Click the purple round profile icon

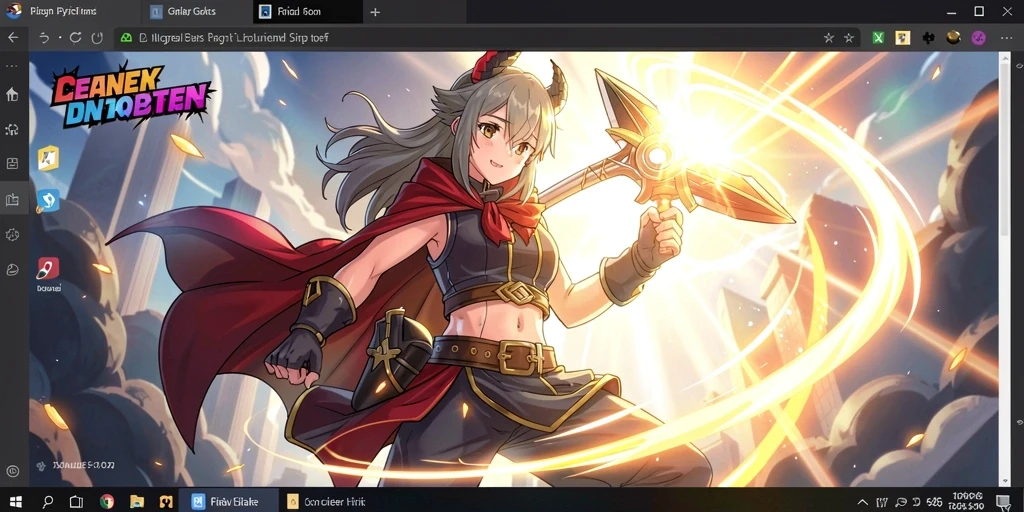(x=978, y=38)
